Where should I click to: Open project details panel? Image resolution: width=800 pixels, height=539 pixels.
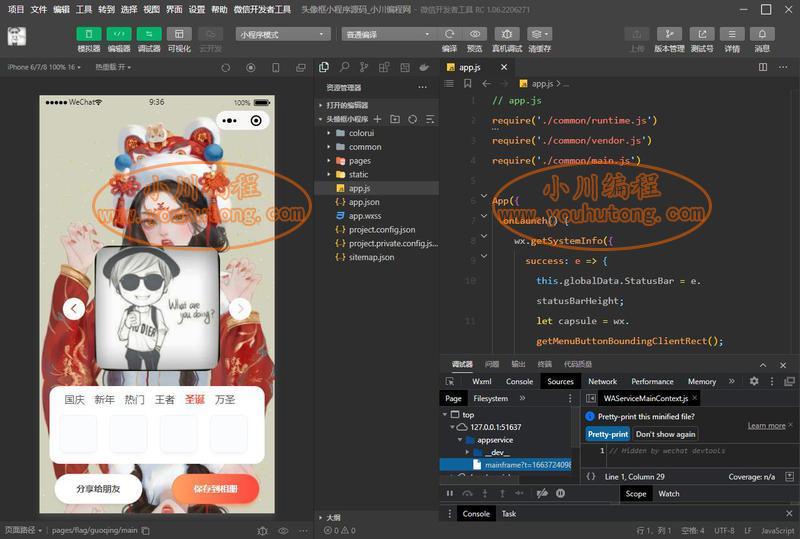[732, 34]
